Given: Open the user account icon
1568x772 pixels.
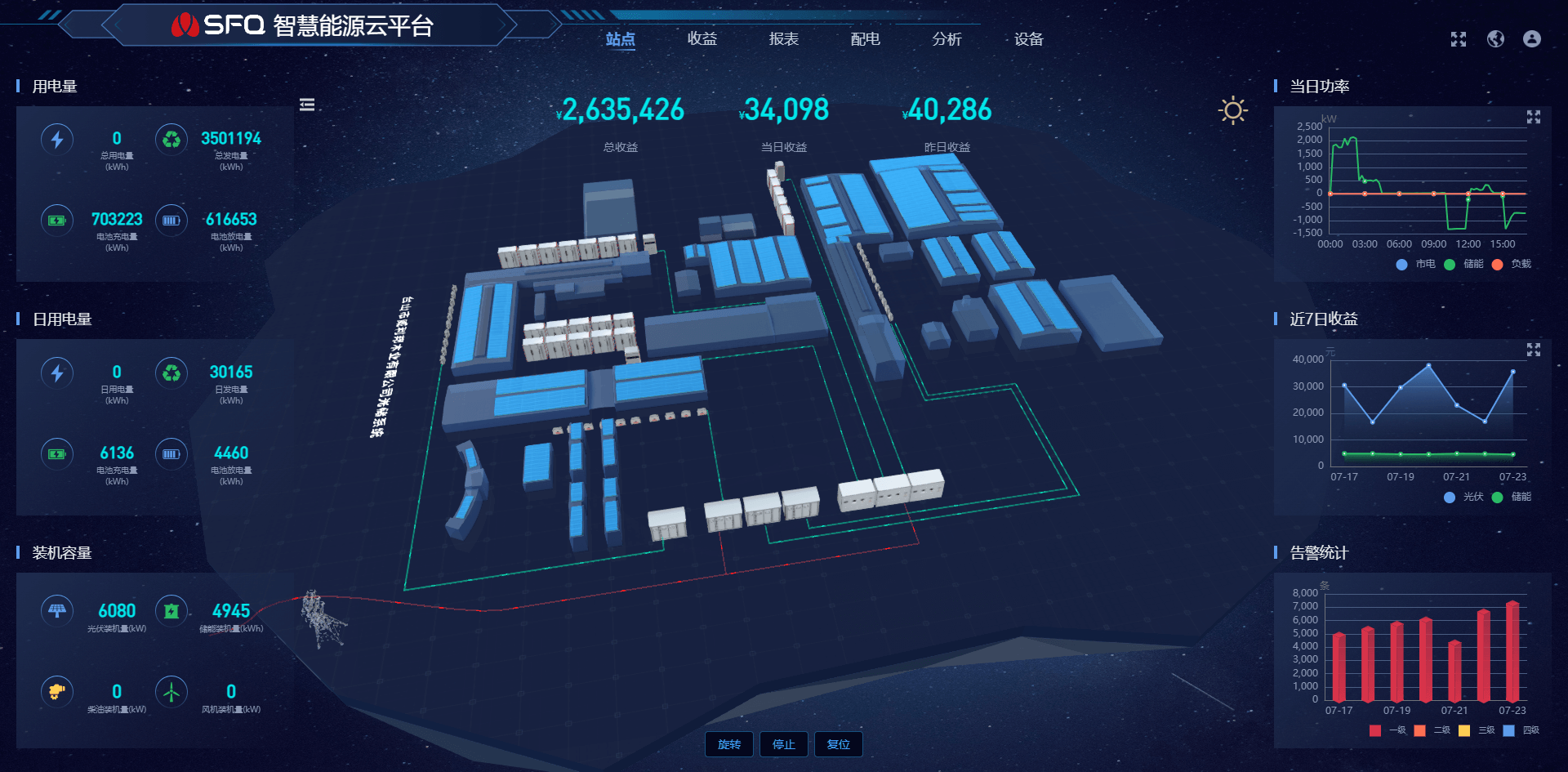Looking at the screenshot, I should (1532, 38).
